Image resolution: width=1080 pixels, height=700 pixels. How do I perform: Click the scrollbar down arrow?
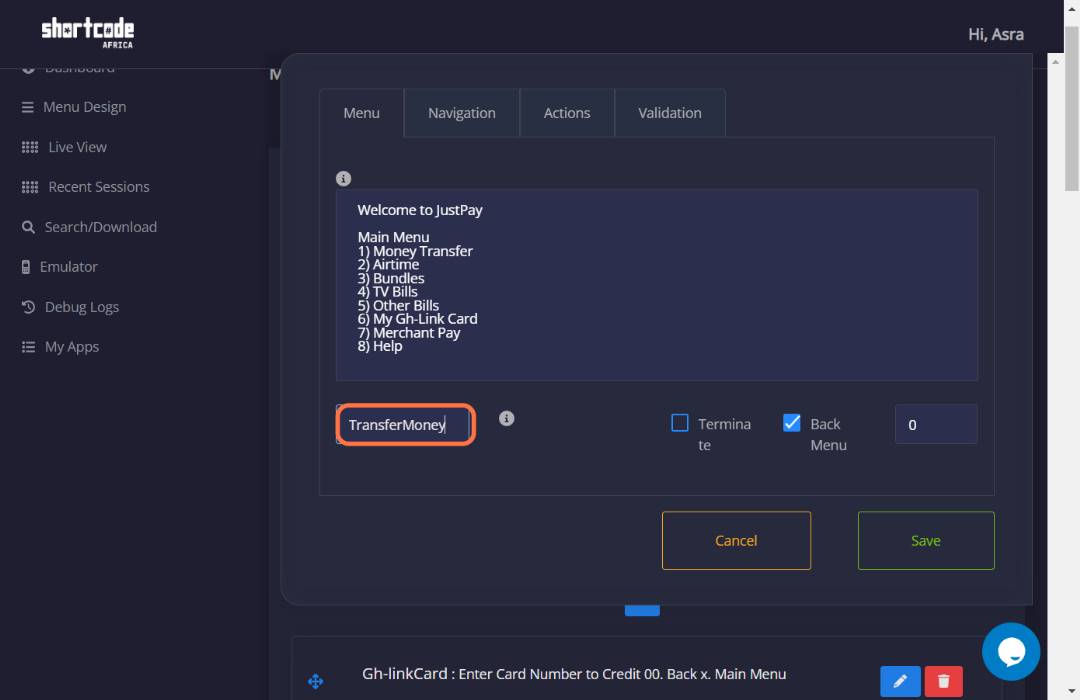click(x=1072, y=691)
